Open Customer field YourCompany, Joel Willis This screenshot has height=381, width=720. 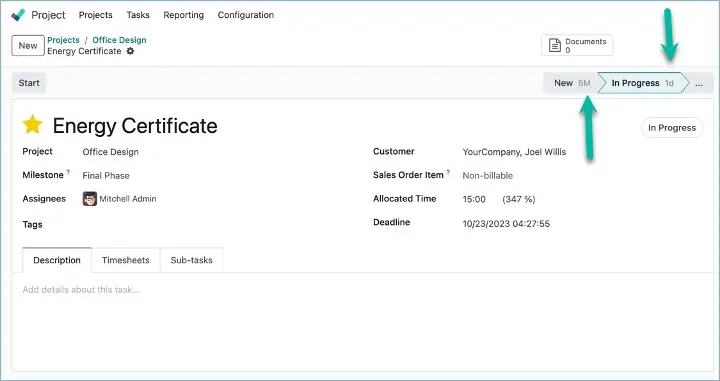514,152
